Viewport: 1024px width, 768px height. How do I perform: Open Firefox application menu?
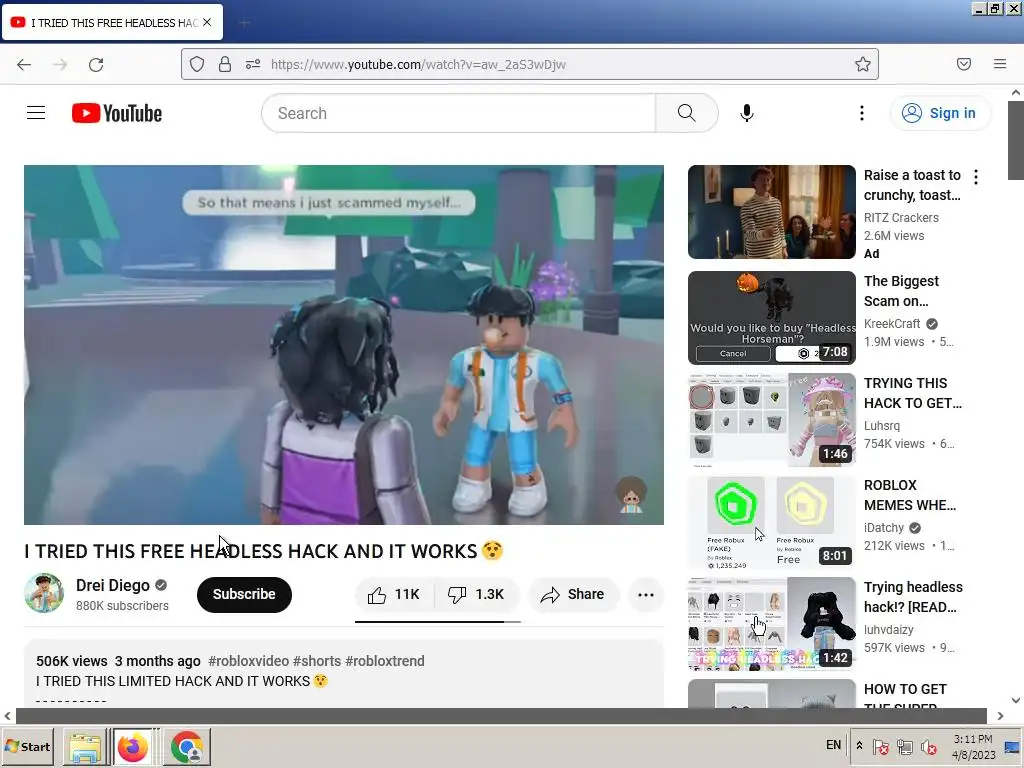(x=1000, y=64)
